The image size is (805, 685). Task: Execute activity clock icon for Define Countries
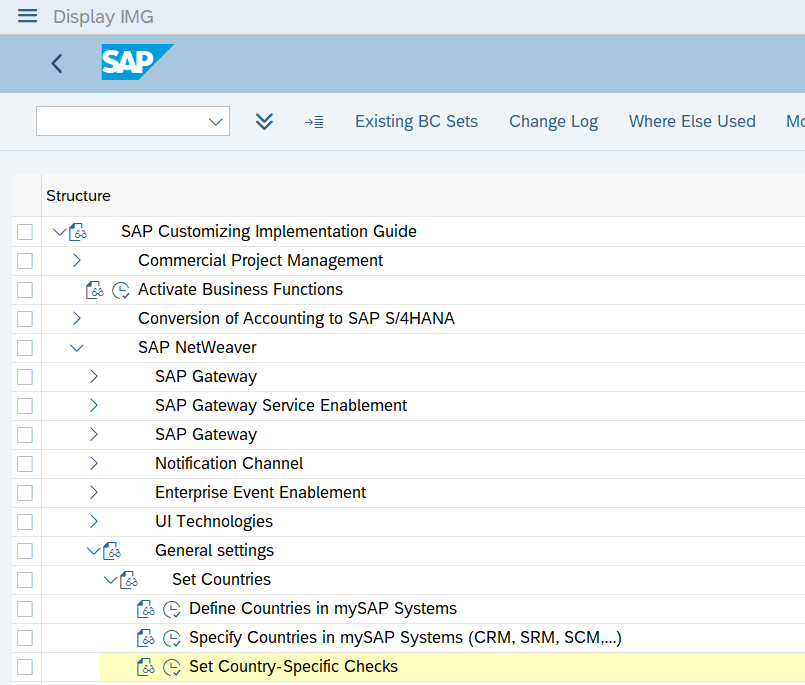tap(172, 609)
